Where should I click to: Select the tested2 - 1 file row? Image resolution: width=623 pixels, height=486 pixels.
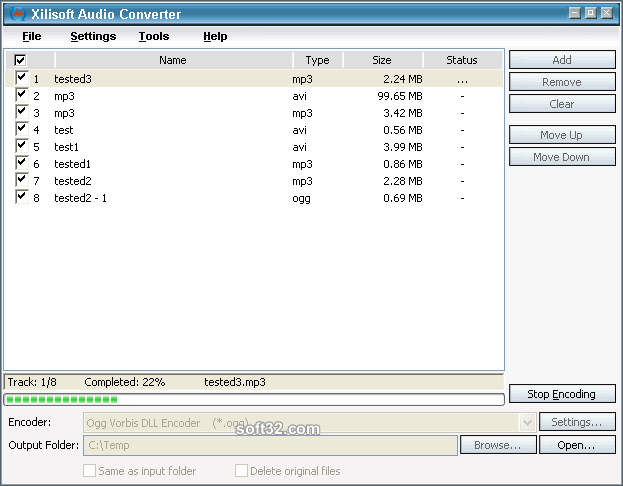click(254, 198)
